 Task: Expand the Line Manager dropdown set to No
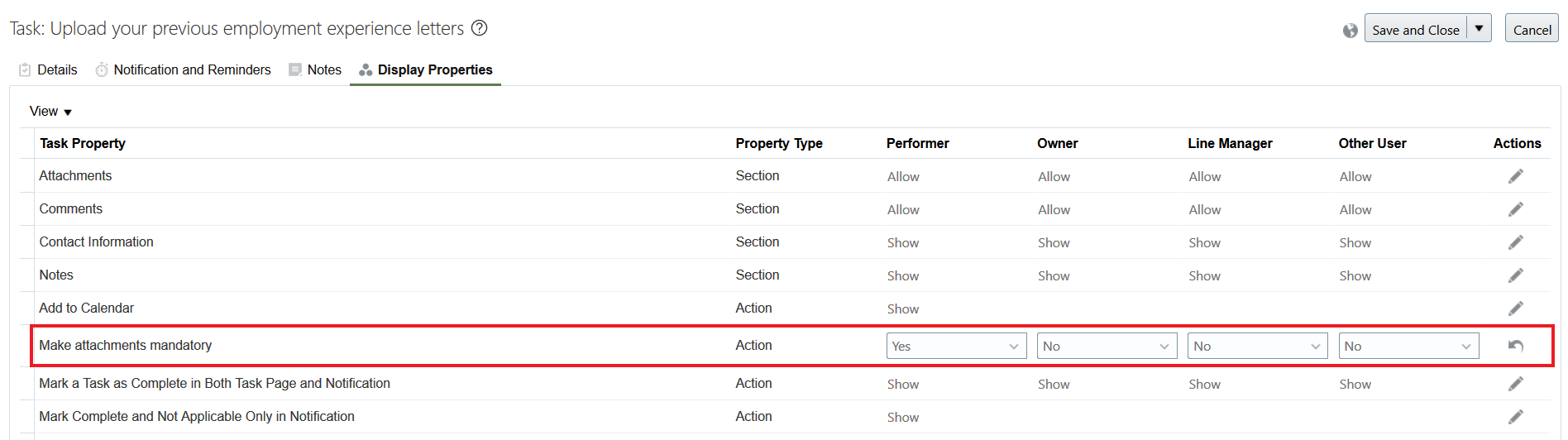point(1257,346)
